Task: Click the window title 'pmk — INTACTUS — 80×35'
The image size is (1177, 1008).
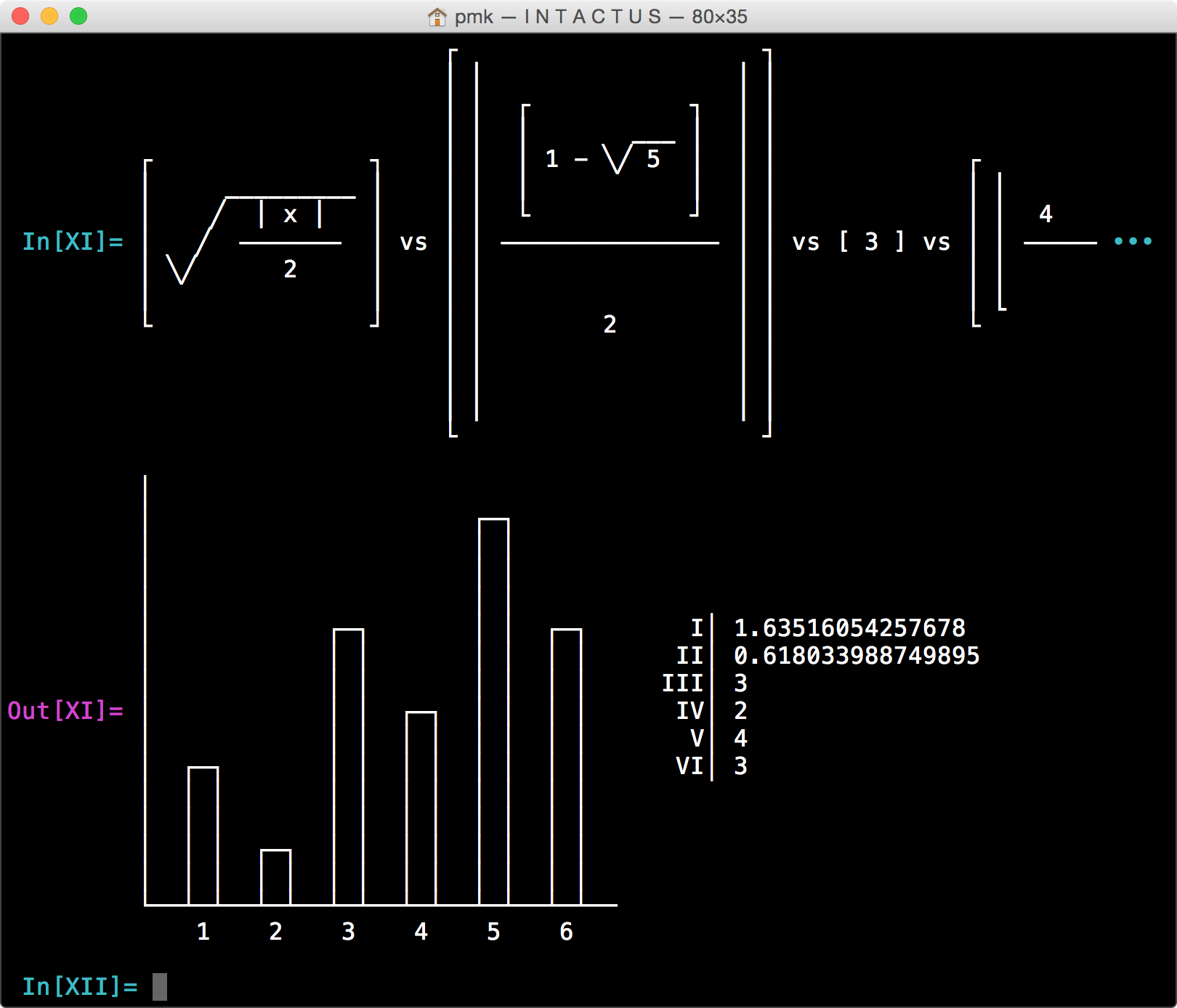Action: (601, 16)
